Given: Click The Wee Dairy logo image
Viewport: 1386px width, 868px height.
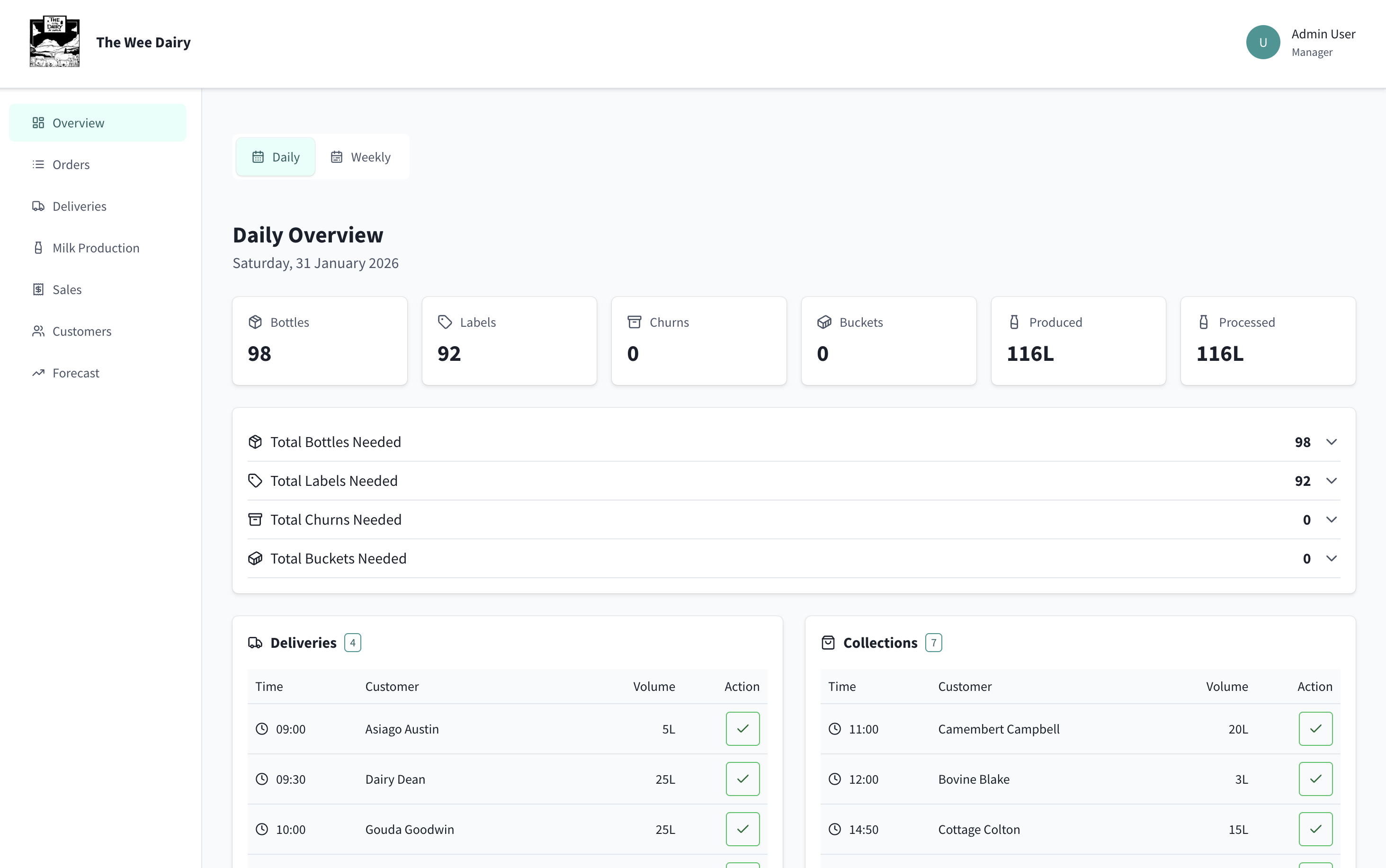Looking at the screenshot, I should (x=54, y=42).
